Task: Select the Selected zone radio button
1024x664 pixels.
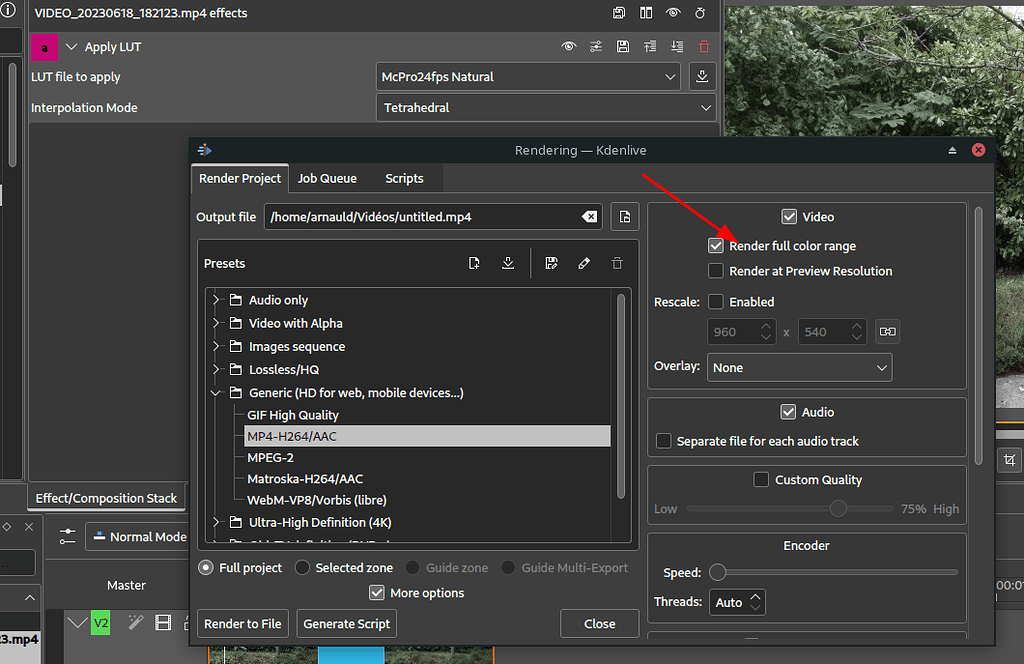Action: (302, 567)
